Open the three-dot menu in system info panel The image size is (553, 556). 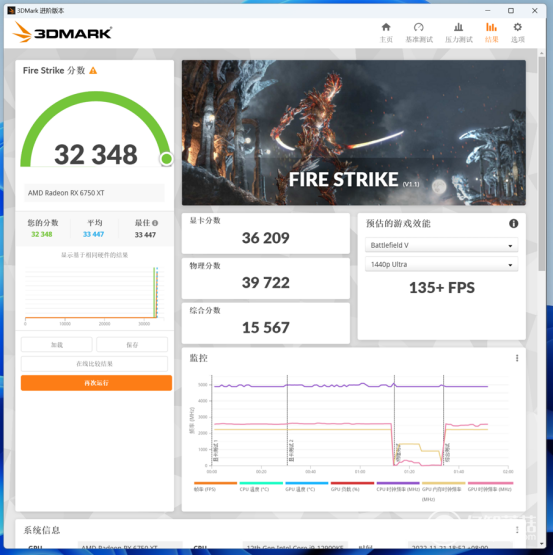point(517,530)
